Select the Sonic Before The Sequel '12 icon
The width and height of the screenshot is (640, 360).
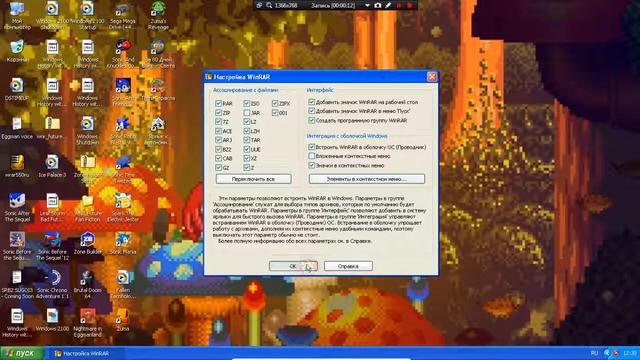click(52, 246)
